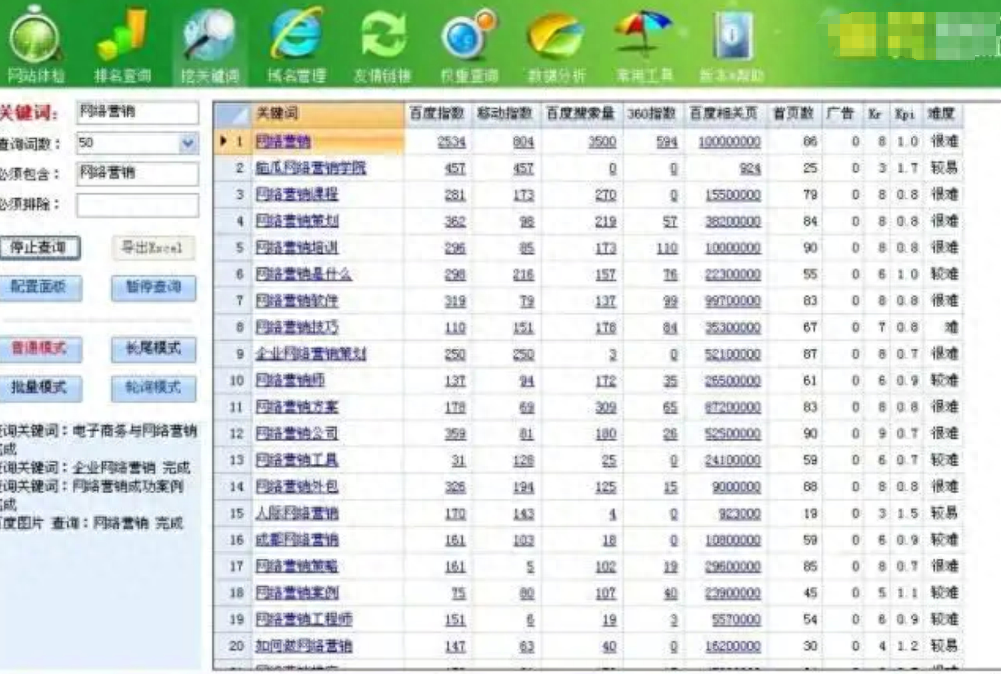Open the 配置面板 settings button
Viewport: 1001px width, 674px height.
[x=38, y=287]
